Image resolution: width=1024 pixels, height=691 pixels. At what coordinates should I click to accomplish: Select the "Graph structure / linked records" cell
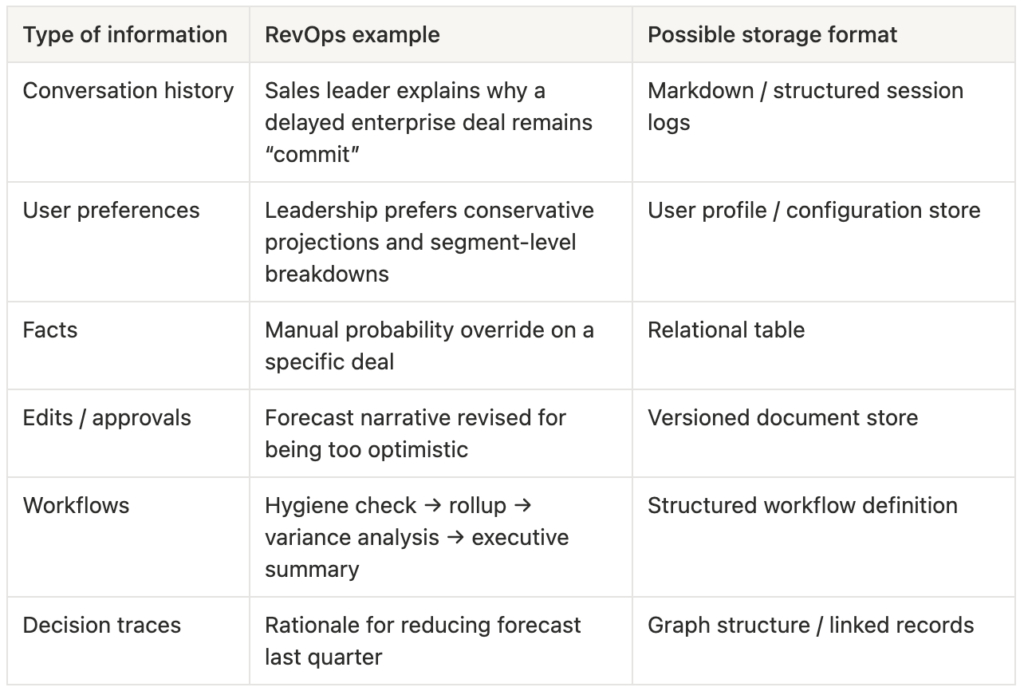(810, 625)
